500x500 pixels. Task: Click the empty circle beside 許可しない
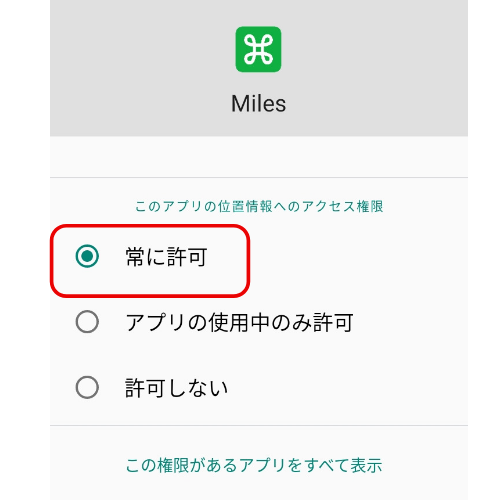pyautogui.click(x=87, y=388)
